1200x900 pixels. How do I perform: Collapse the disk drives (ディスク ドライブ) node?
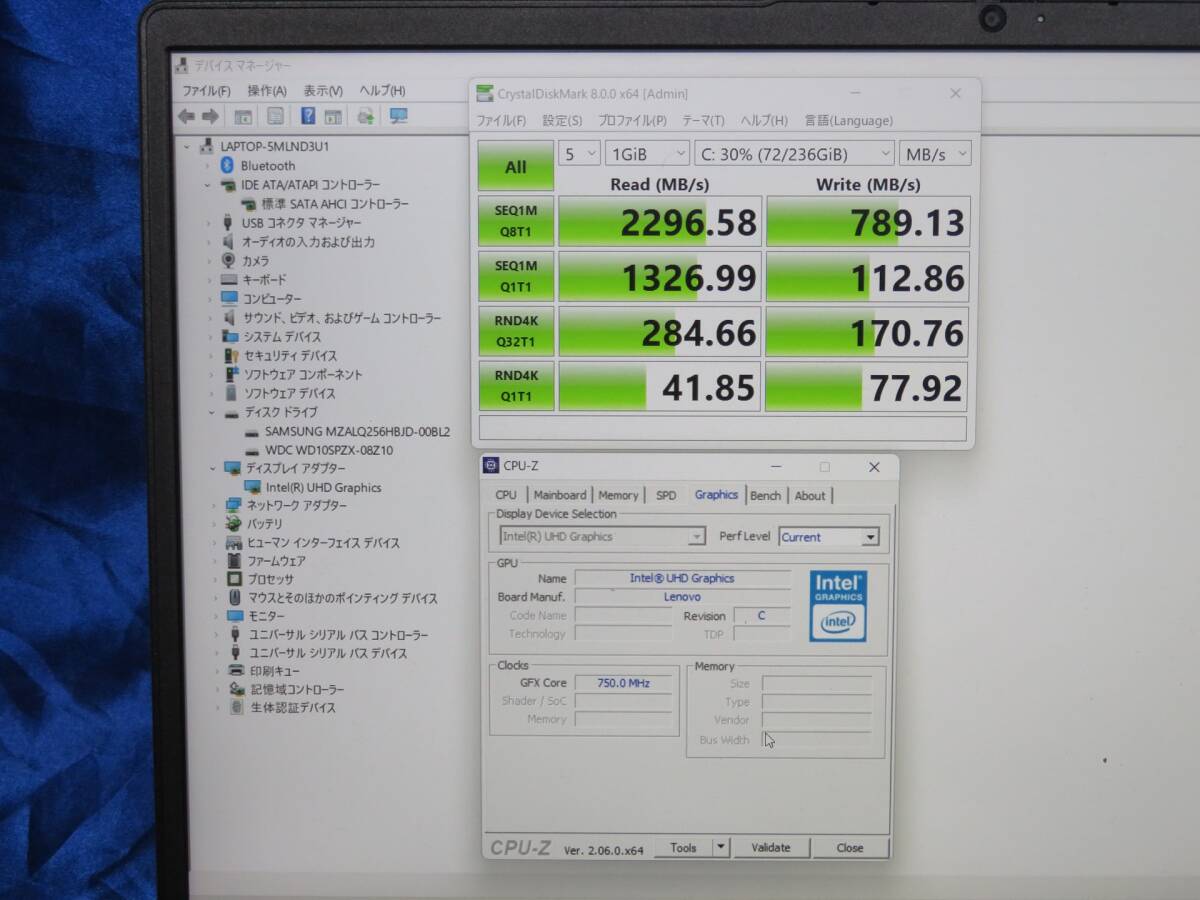tap(212, 412)
